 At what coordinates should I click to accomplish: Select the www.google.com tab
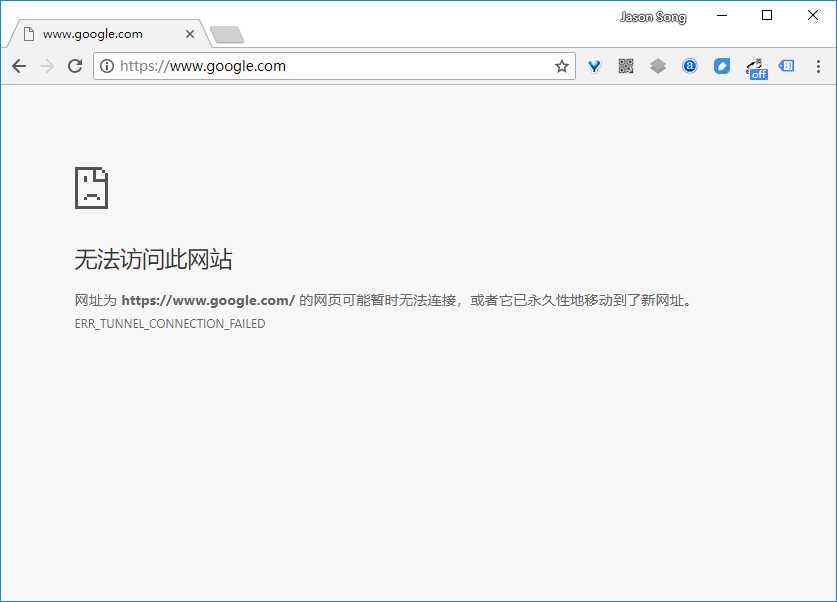point(107,34)
